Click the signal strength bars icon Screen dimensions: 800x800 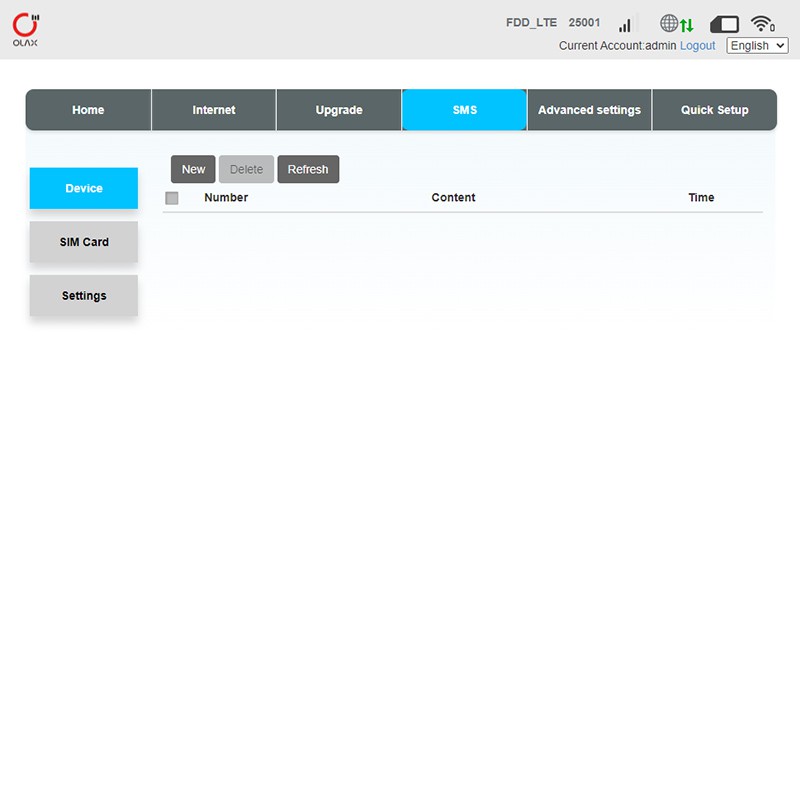626,24
